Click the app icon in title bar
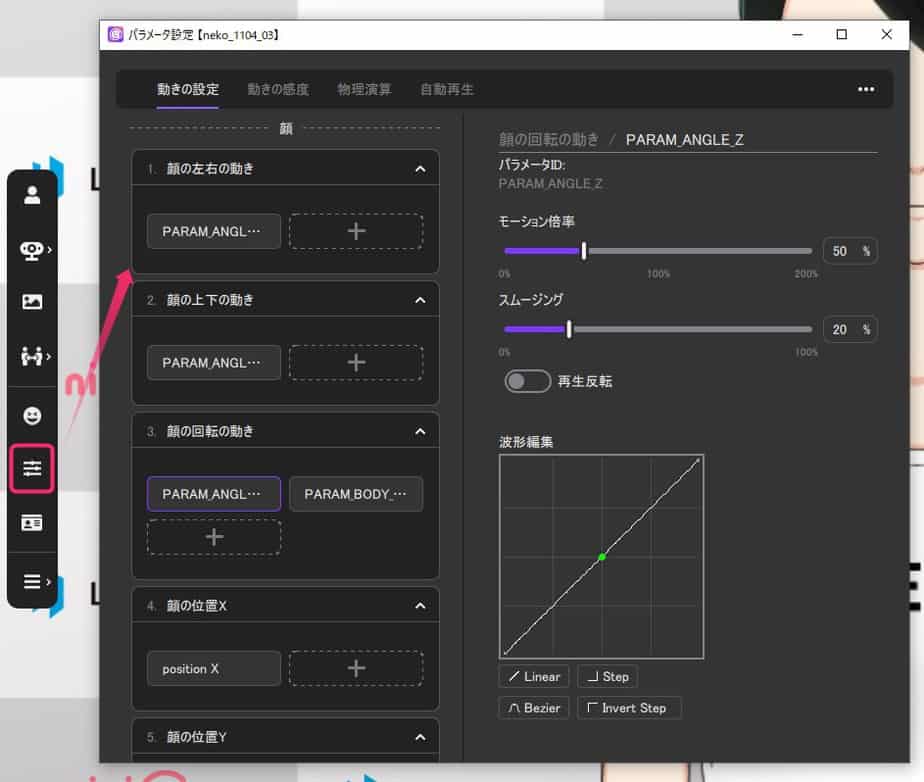Viewport: 924px width, 782px height. coord(116,35)
